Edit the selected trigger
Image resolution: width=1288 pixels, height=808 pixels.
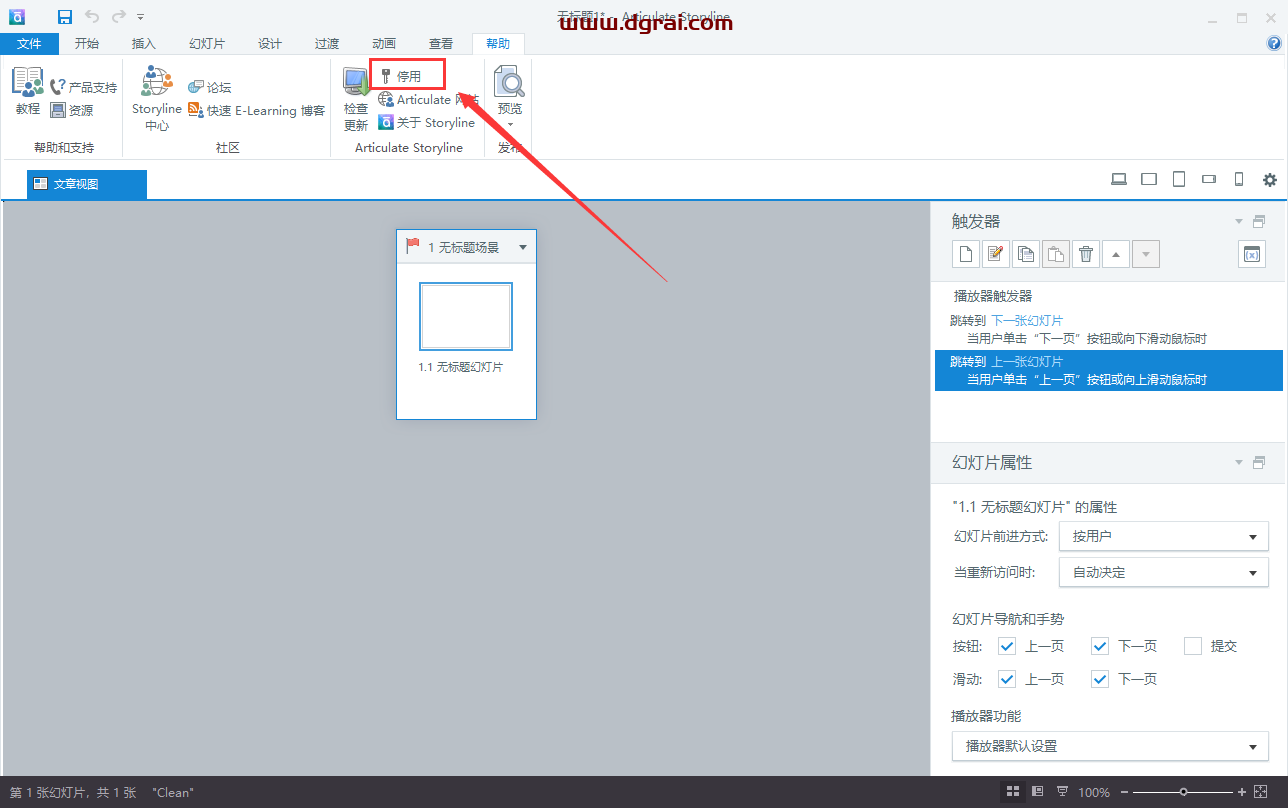point(995,253)
